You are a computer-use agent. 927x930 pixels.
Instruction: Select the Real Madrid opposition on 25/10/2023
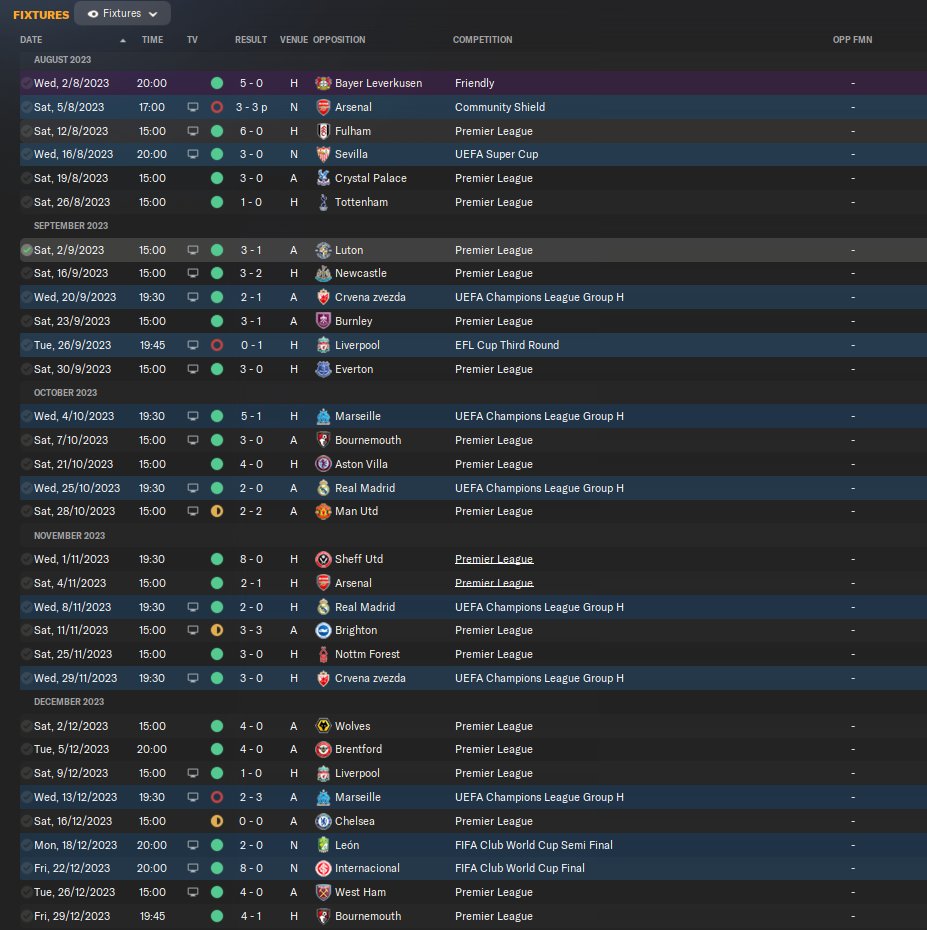(365, 488)
